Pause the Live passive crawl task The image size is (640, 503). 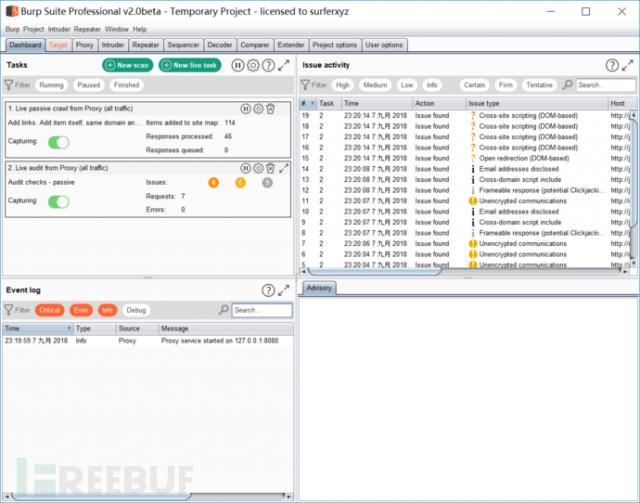(245, 109)
